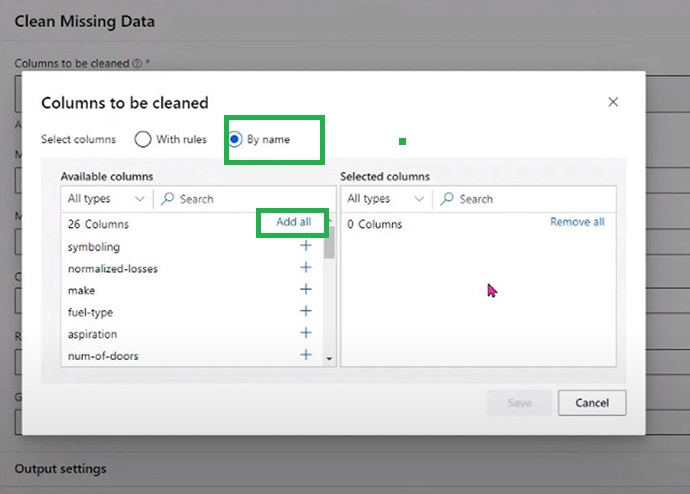Click the info icon beside Columns to be cleaned
The height and width of the screenshot is (494, 690).
137,63
